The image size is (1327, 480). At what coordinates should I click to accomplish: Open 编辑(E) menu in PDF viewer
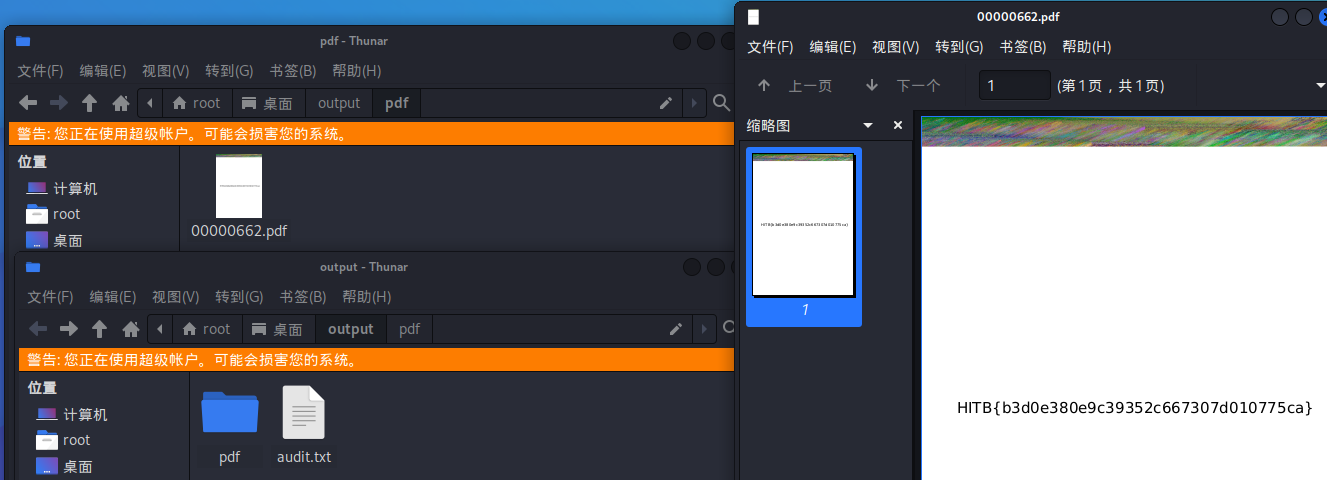click(833, 47)
